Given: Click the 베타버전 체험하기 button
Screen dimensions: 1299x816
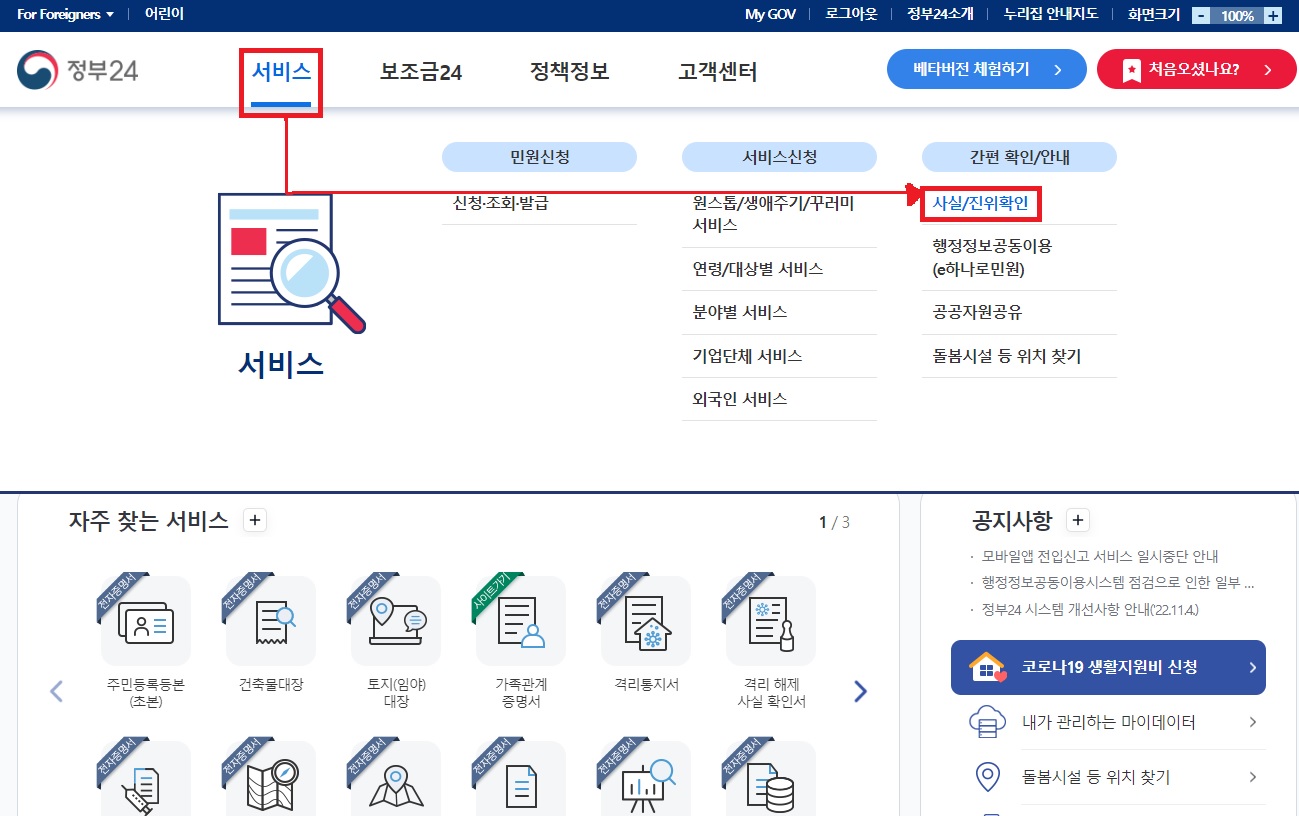Looking at the screenshot, I should coord(985,69).
